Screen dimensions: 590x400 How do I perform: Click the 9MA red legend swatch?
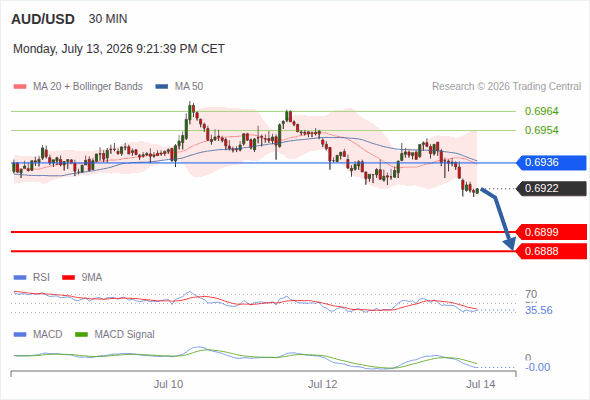68,278
